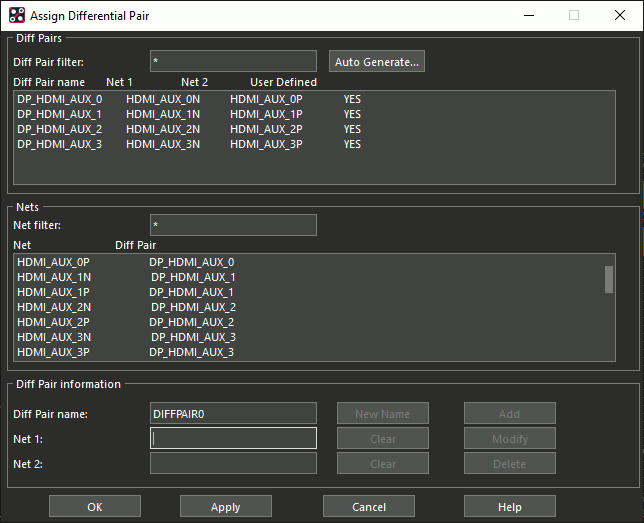Focus the Diff Pair filter field

[233, 61]
